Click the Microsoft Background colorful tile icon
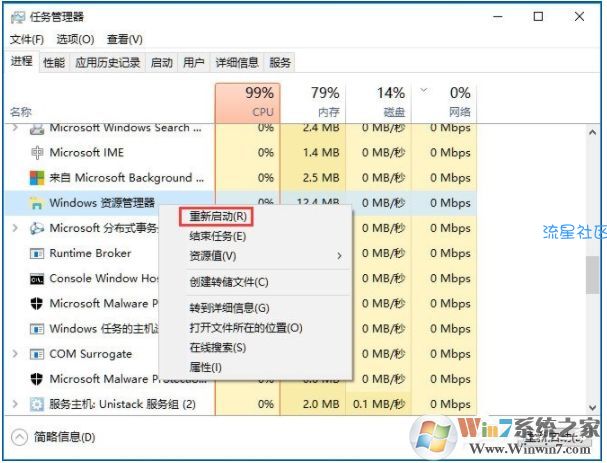This screenshot has width=607, height=463. [x=37, y=178]
